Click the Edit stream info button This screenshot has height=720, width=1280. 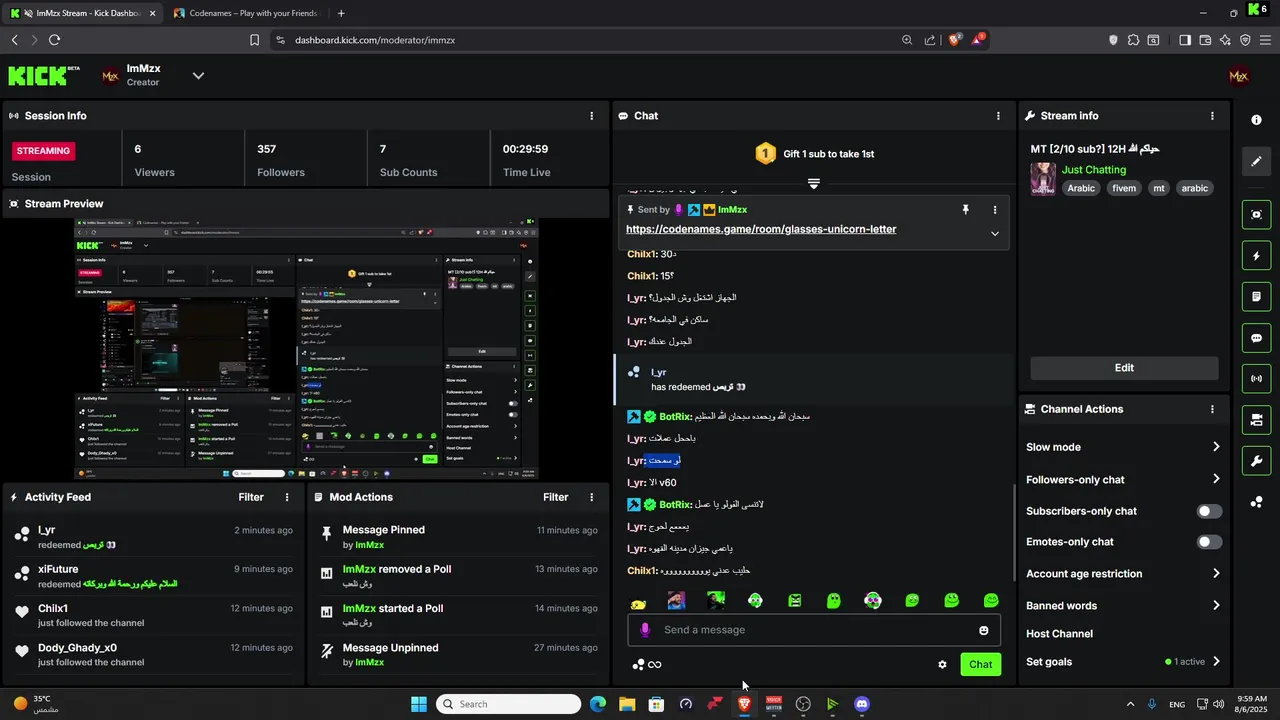point(1124,368)
